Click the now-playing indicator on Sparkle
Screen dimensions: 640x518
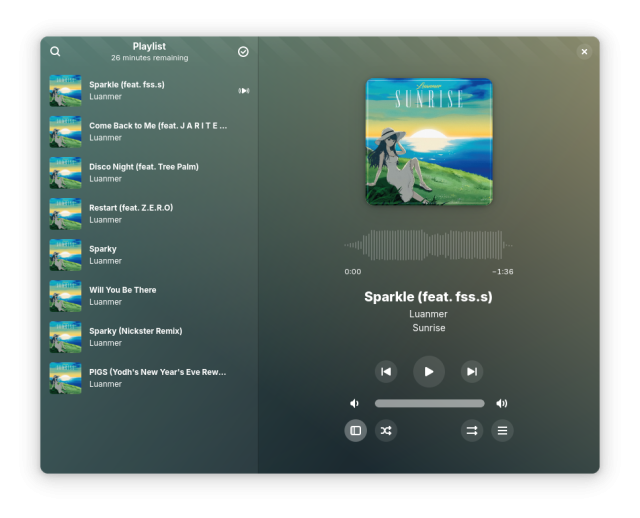click(x=243, y=91)
